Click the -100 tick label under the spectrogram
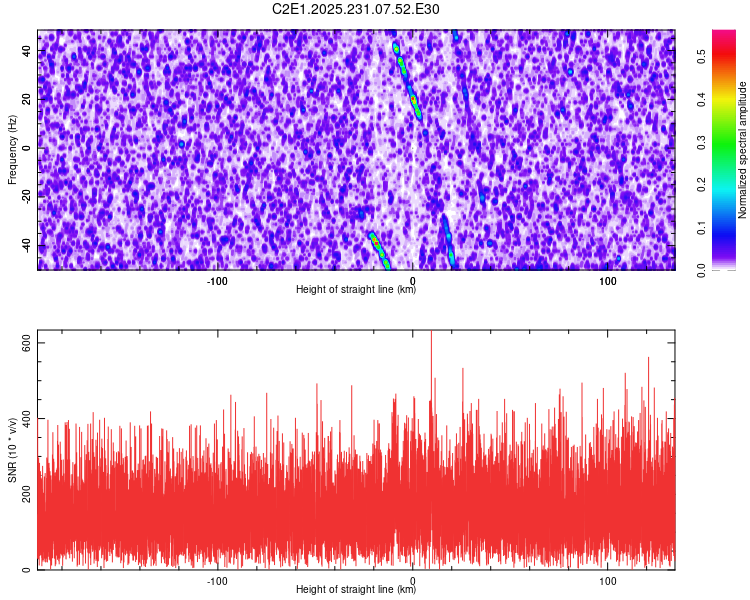The height and width of the screenshot is (600, 750). tap(217, 281)
